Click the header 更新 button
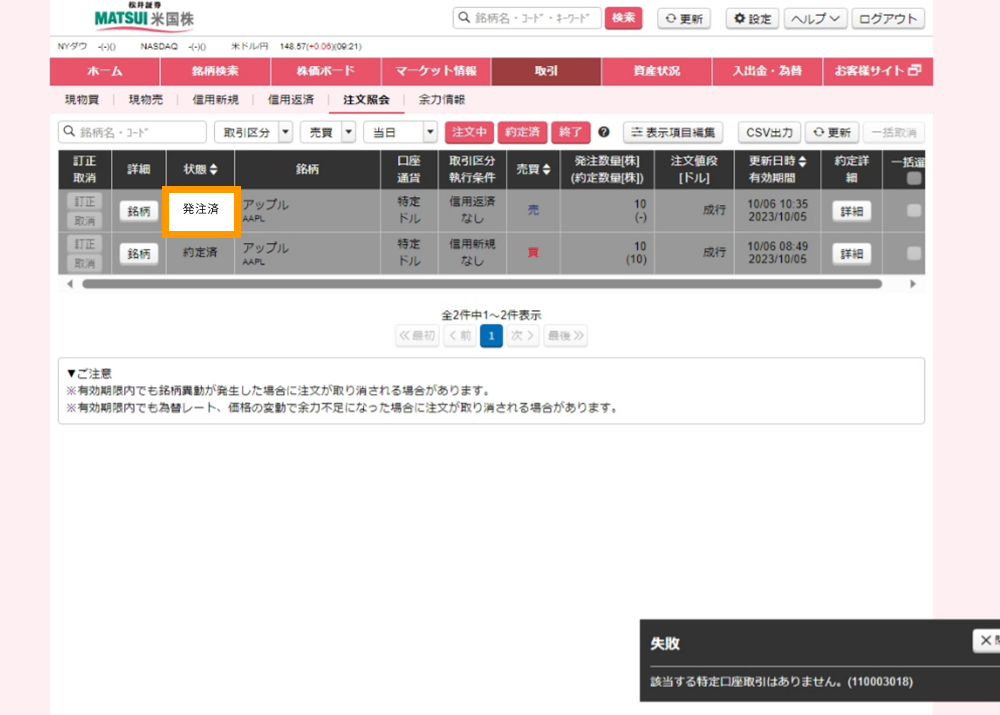Viewport: 1000px width, 715px height. pos(684,18)
